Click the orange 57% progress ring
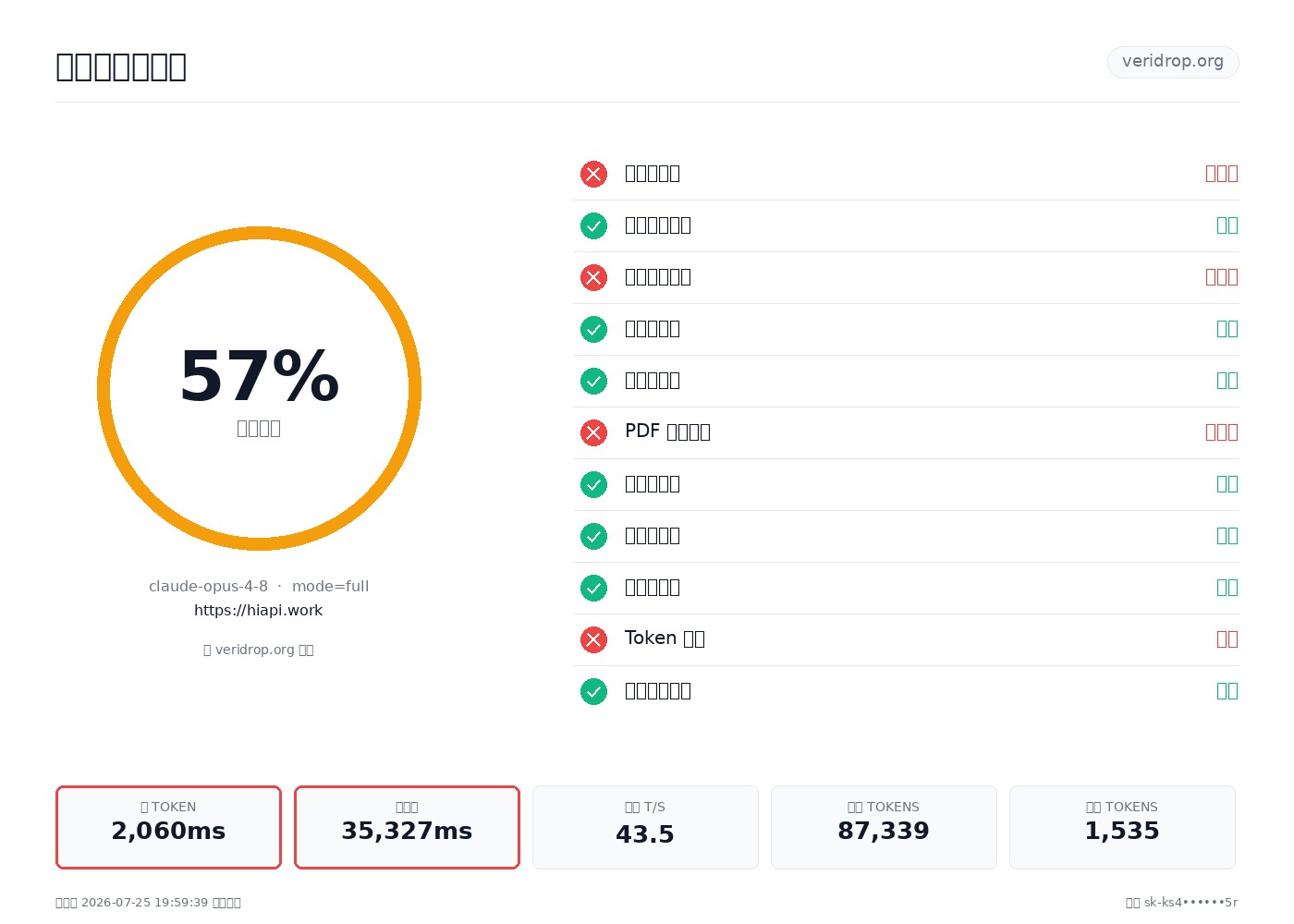The image size is (1294, 924). tap(259, 388)
